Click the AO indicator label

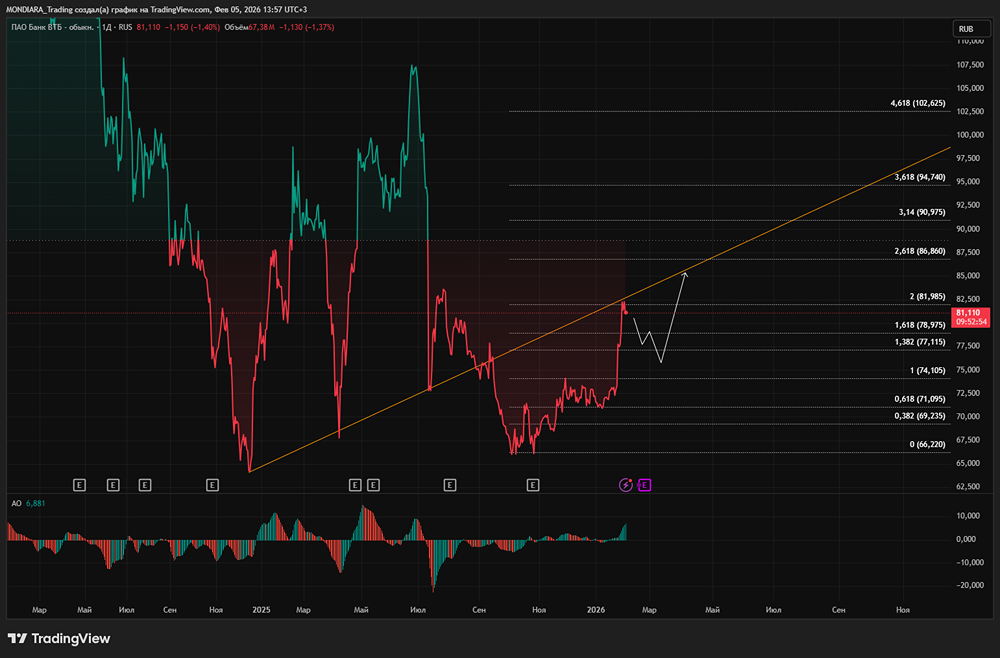click(17, 503)
